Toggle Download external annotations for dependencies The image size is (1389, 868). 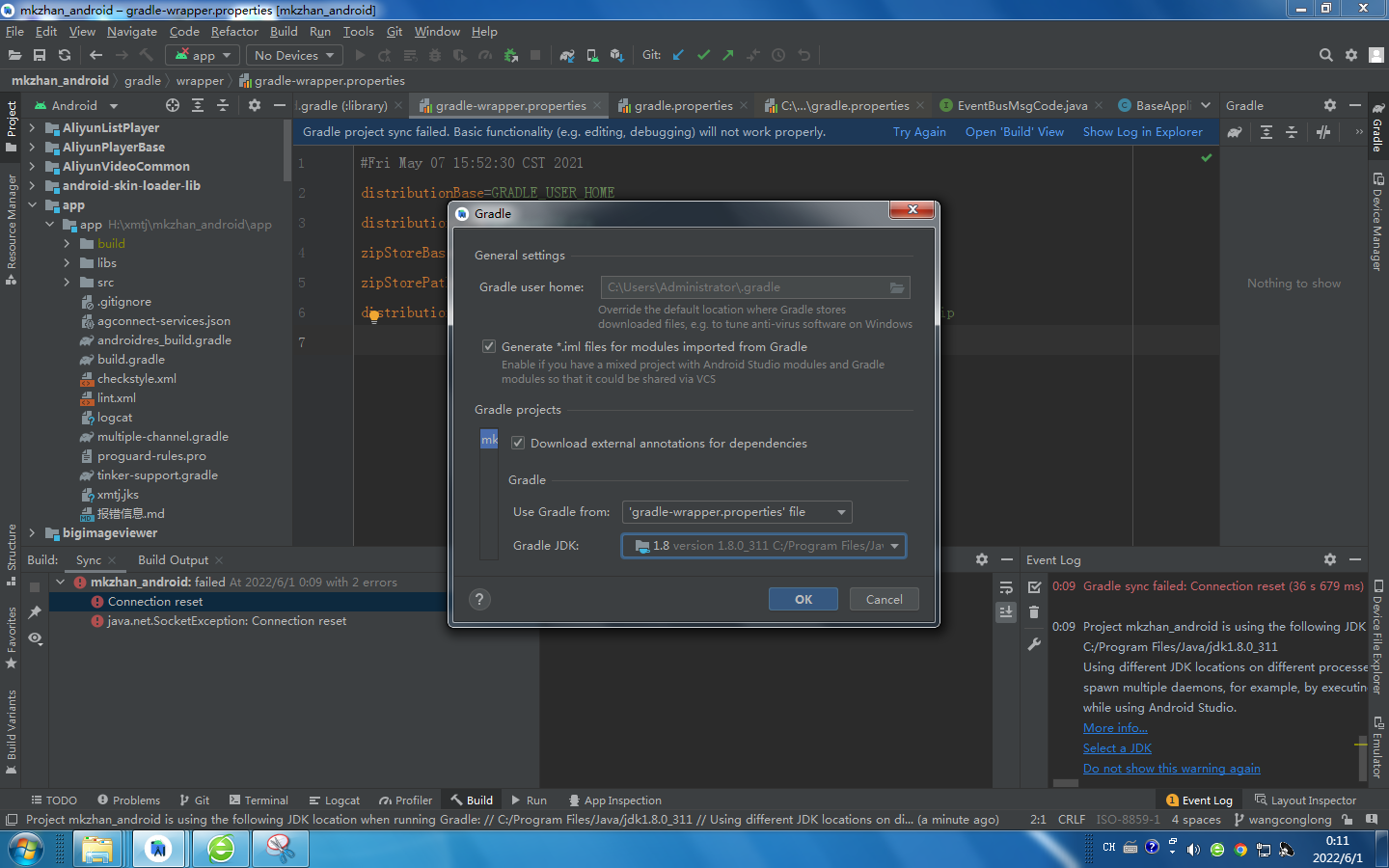click(518, 443)
